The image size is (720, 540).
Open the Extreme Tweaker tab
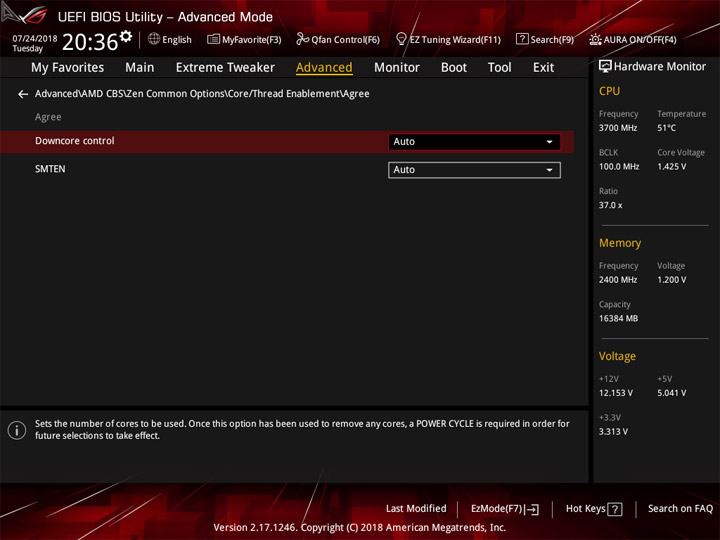225,68
